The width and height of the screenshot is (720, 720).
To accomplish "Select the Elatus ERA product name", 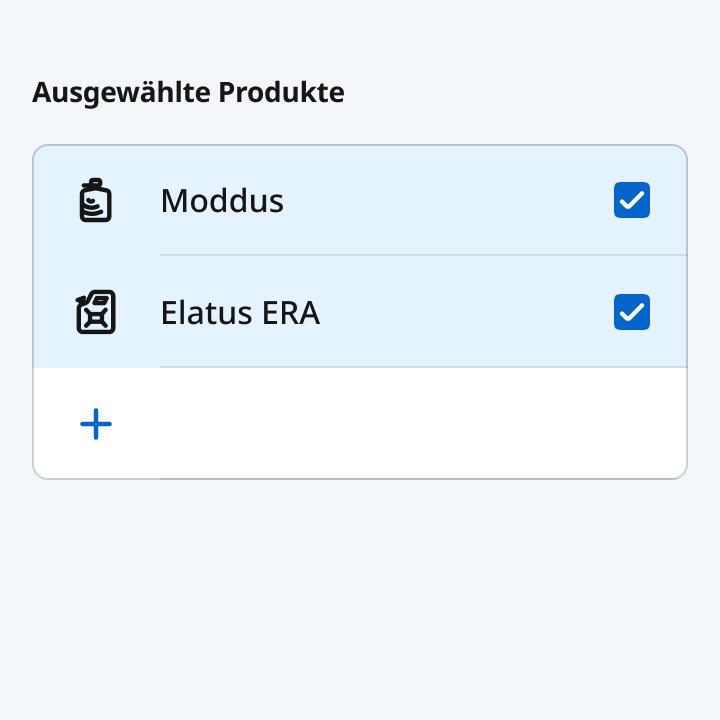I will 240,313.
